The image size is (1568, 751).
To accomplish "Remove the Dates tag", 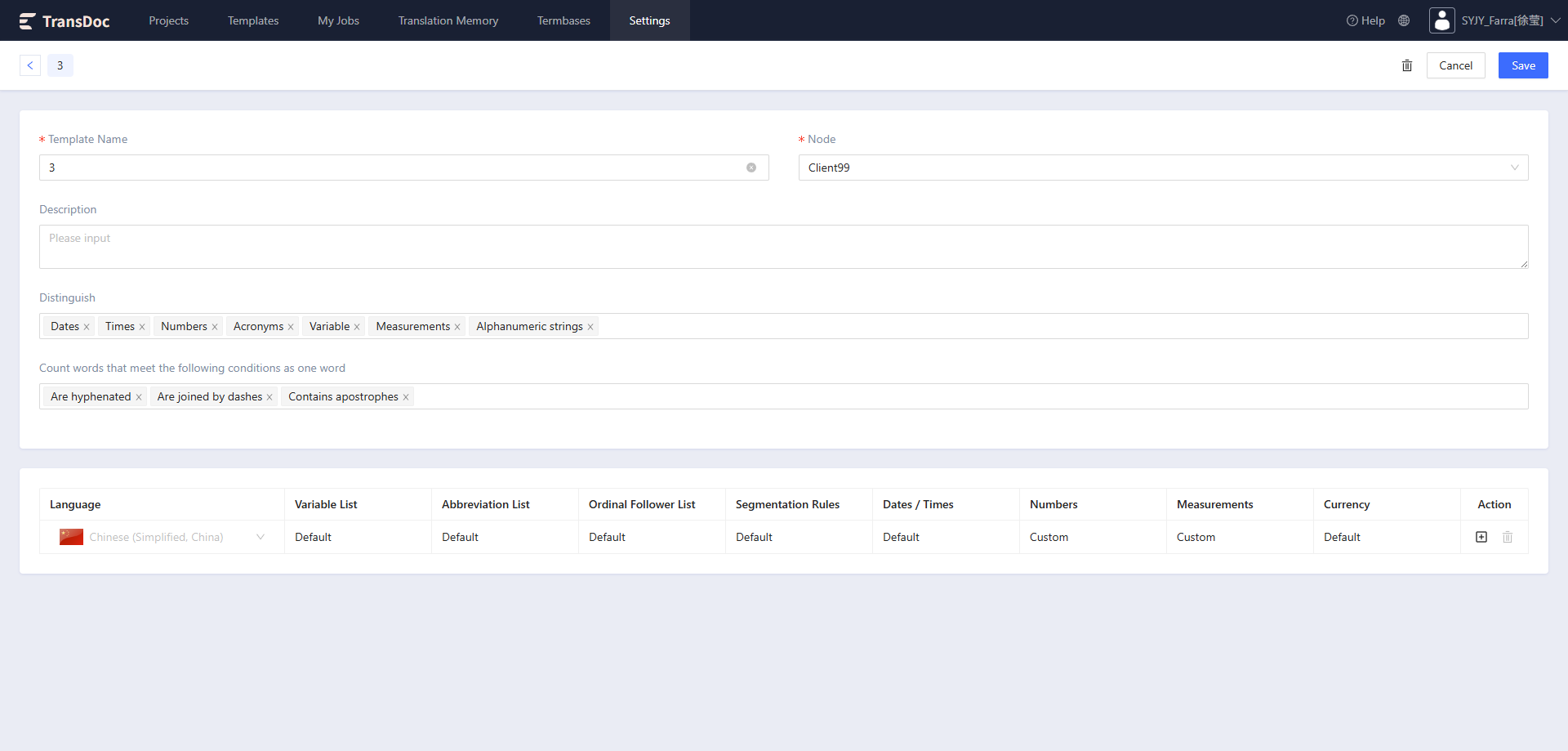I will (x=87, y=327).
